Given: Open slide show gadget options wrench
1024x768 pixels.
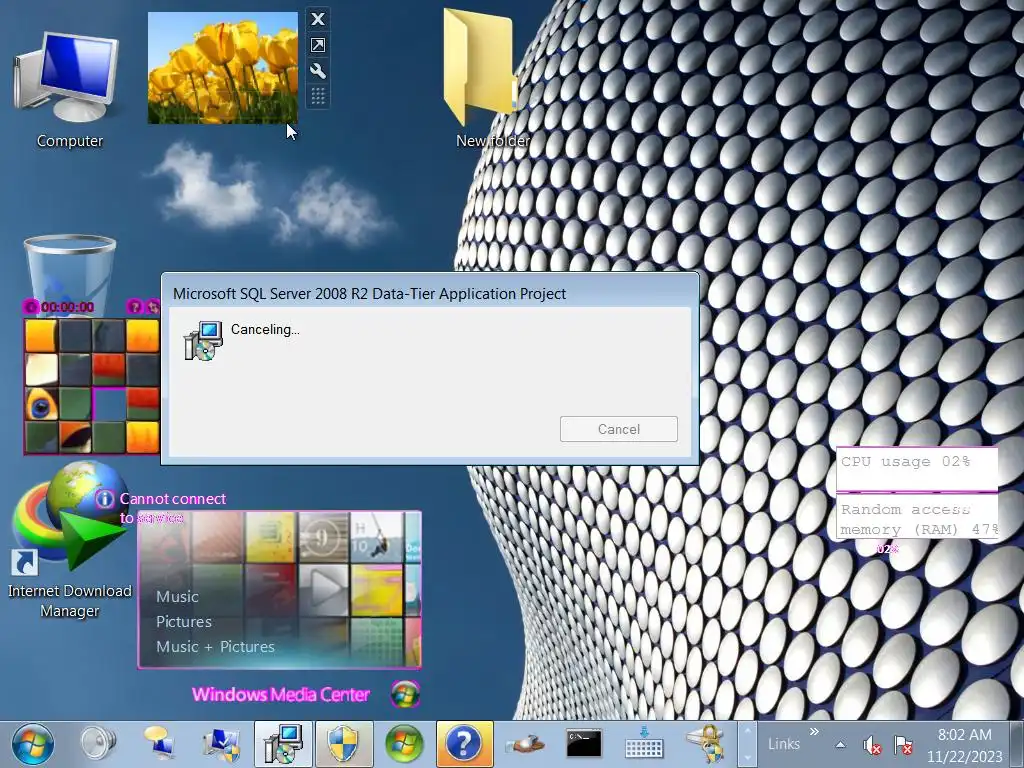Looking at the screenshot, I should (x=318, y=71).
